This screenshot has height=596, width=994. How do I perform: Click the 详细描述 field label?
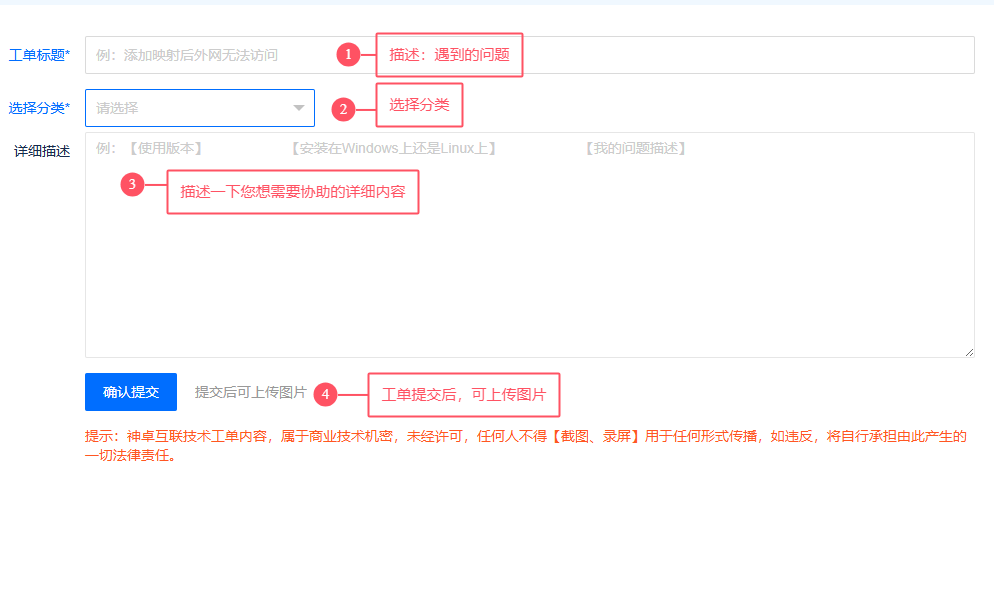coord(42,151)
